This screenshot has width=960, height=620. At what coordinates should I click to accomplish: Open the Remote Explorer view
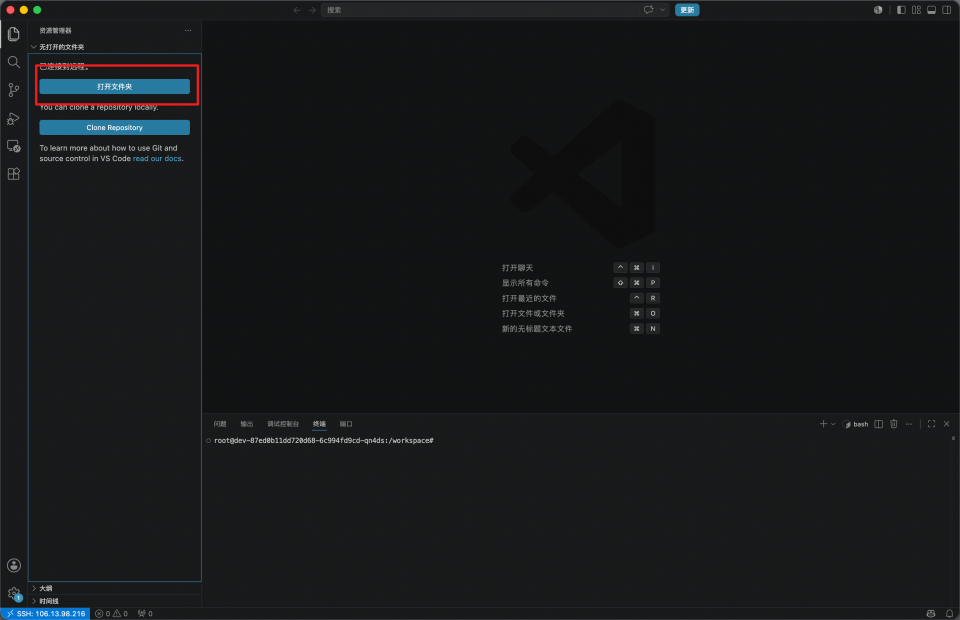13,146
